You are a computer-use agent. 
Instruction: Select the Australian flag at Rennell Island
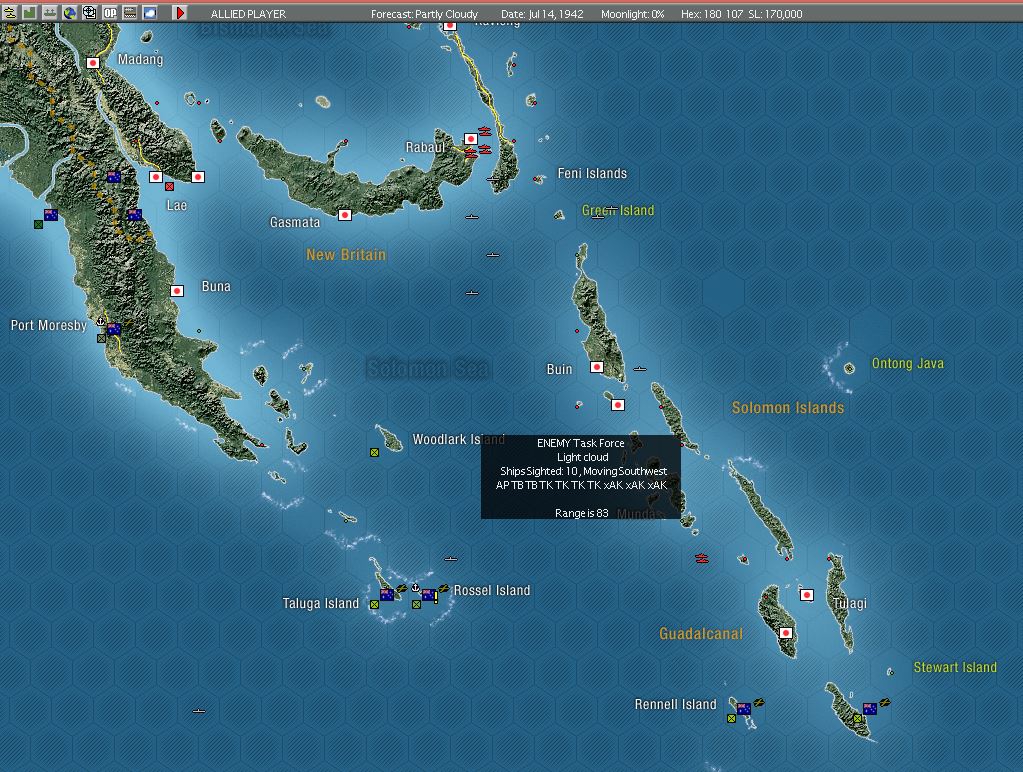(744, 709)
